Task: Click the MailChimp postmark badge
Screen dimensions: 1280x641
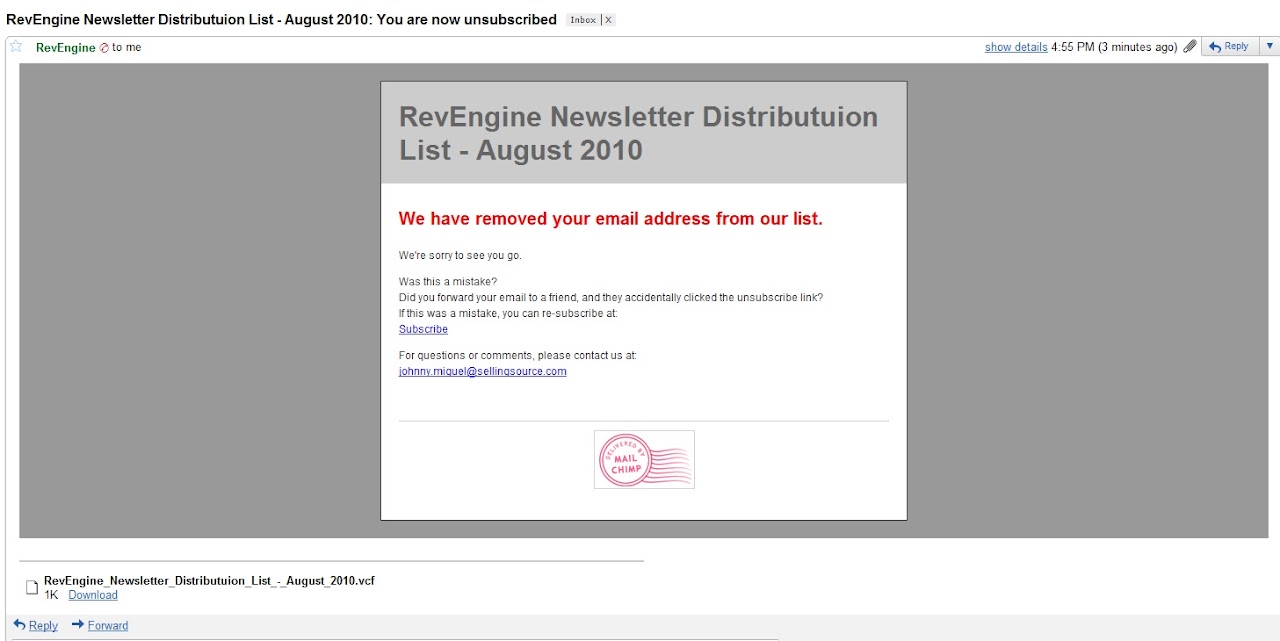Action: [644, 460]
